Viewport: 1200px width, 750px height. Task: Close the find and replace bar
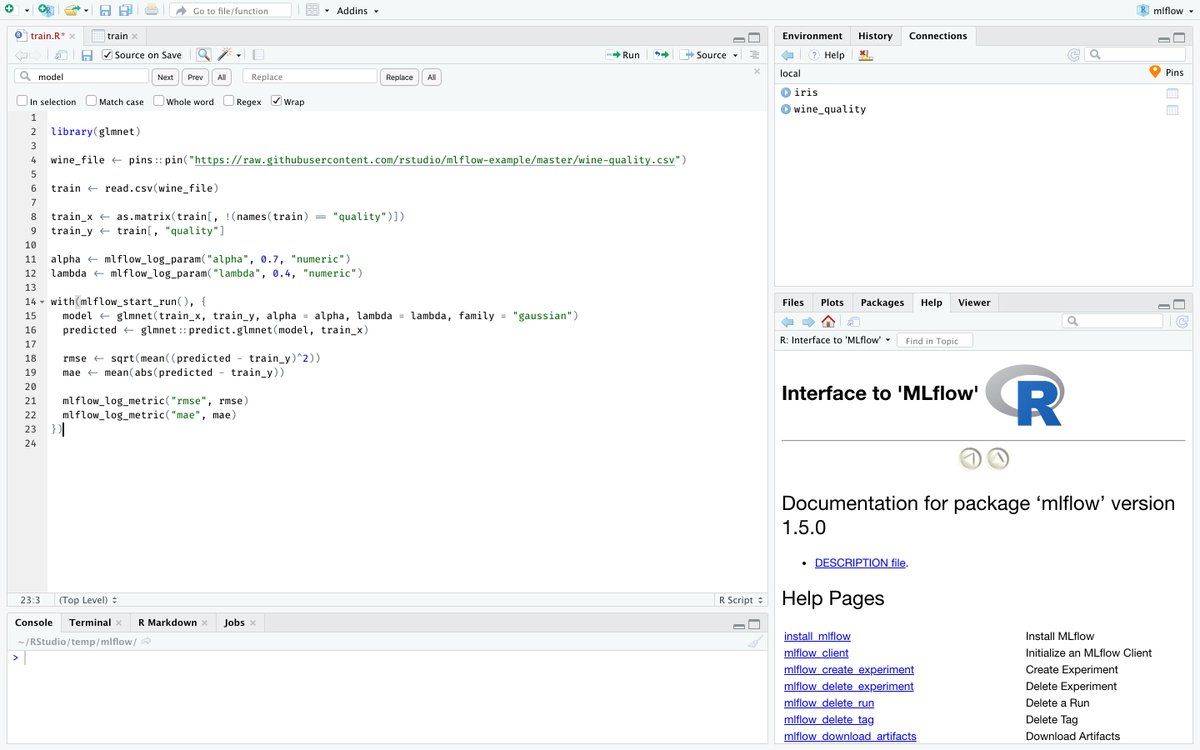coord(755,71)
